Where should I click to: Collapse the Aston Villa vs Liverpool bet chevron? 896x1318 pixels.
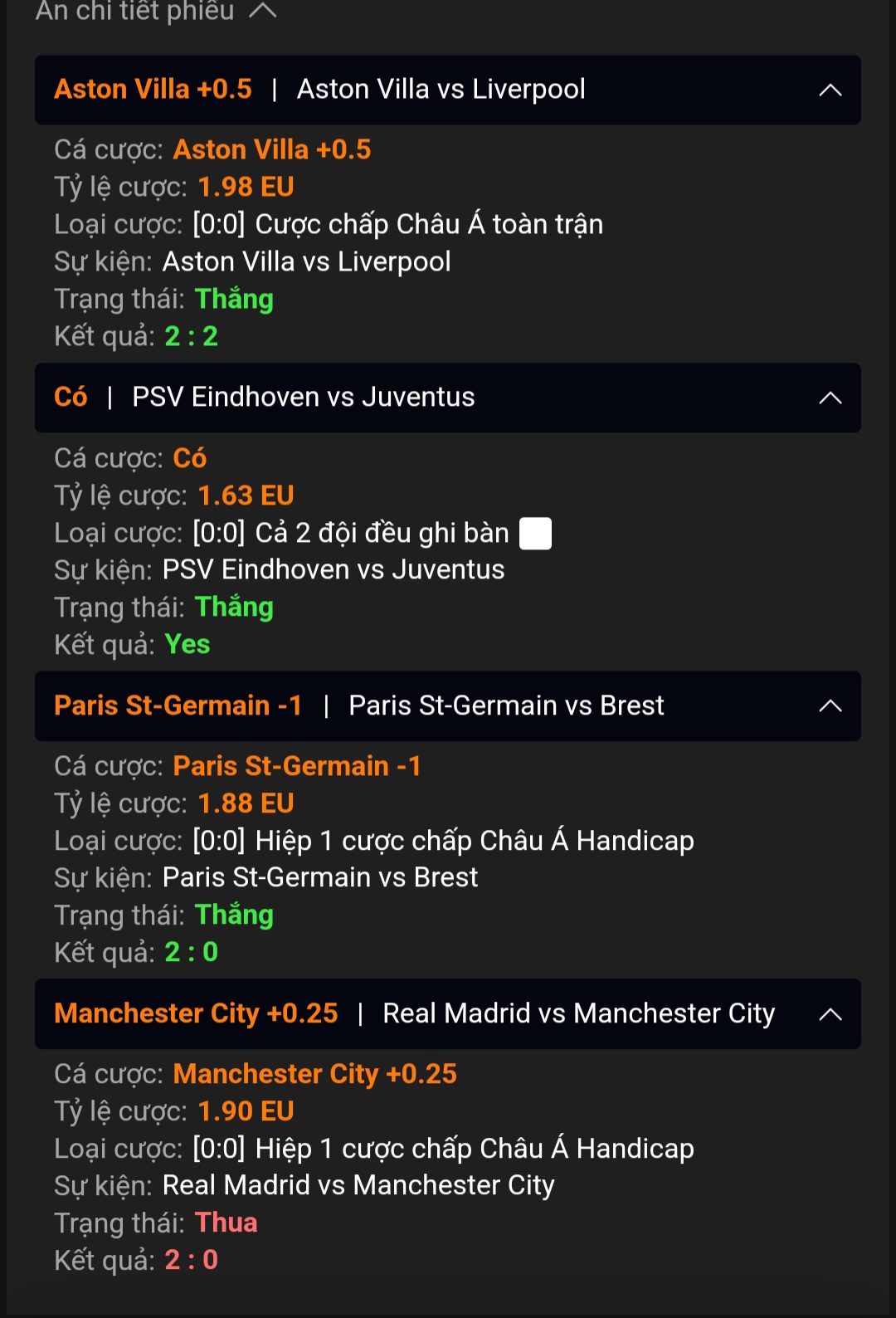(x=830, y=90)
